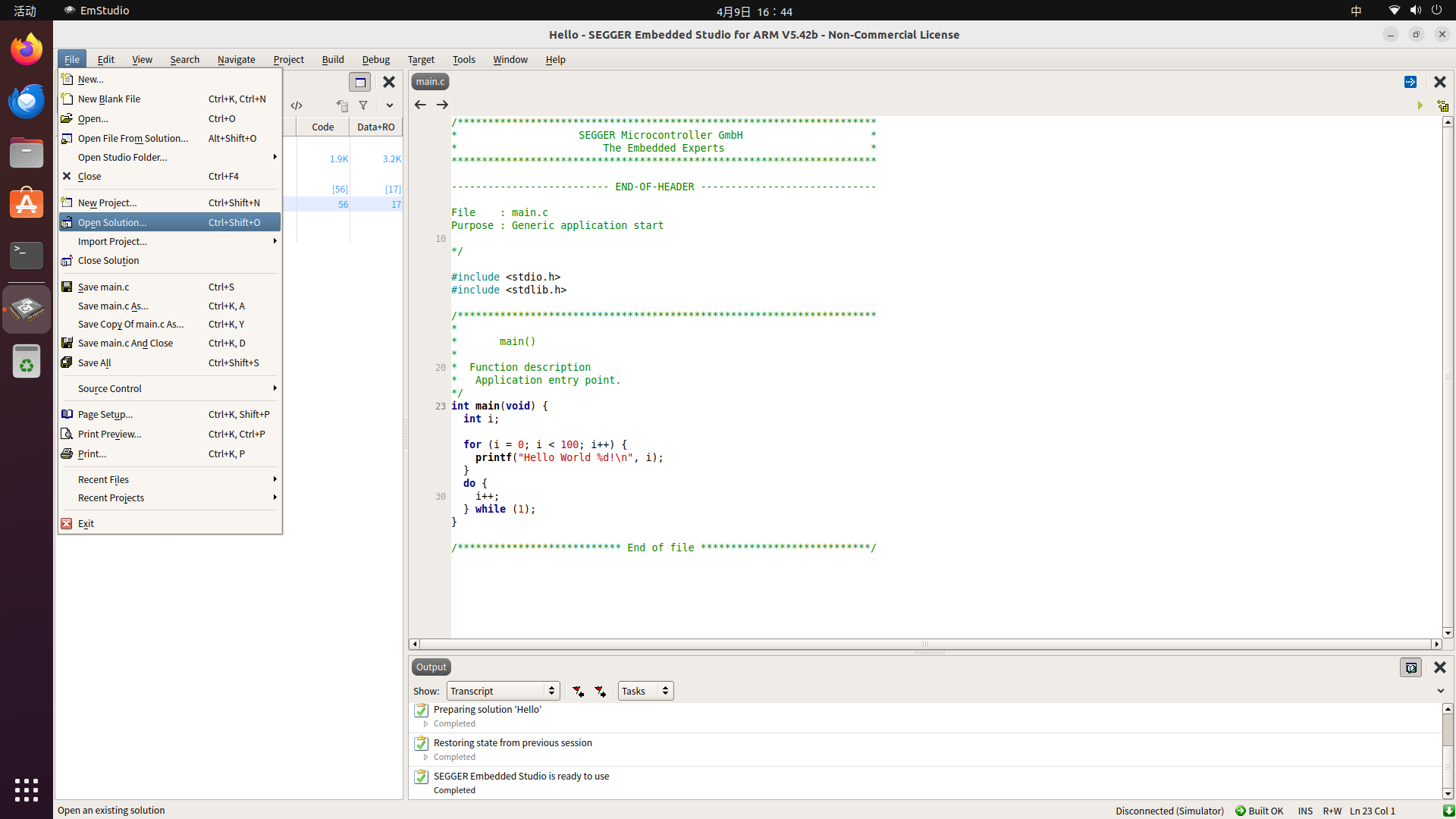Image resolution: width=1456 pixels, height=819 pixels.
Task: Toggle the project panel dock window button
Action: [x=360, y=82]
